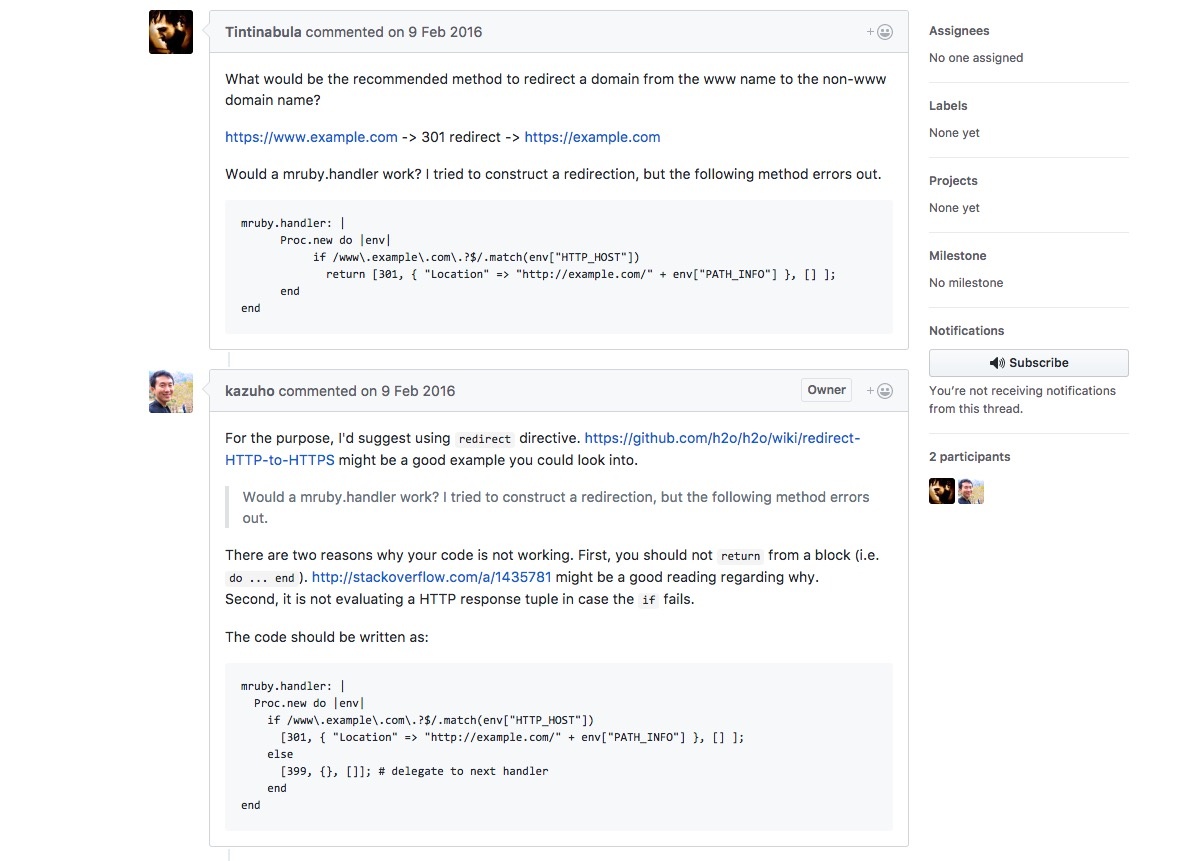Open kazuho comment's 9 Feb 2016 timestamp
Image resolution: width=1195 pixels, height=861 pixels.
click(418, 391)
